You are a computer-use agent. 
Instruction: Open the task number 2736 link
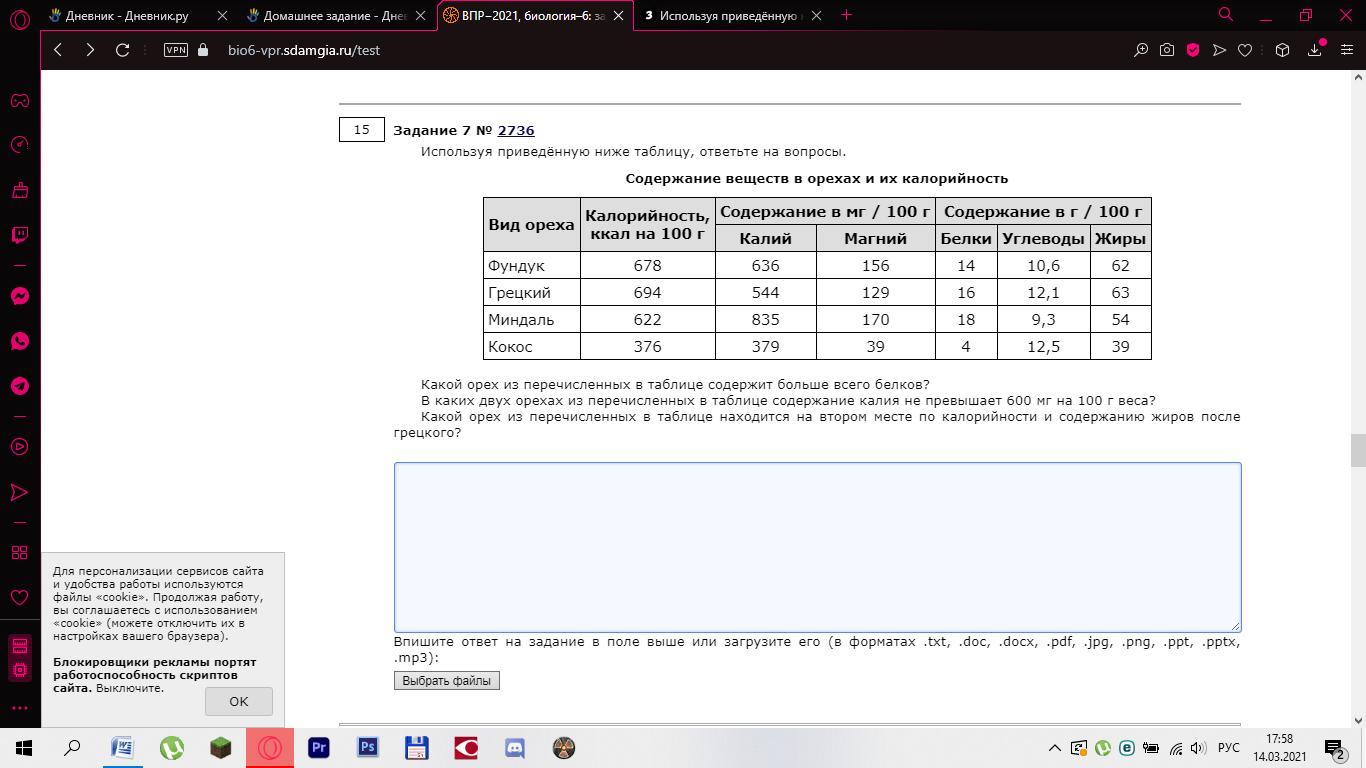pyautogui.click(x=516, y=130)
